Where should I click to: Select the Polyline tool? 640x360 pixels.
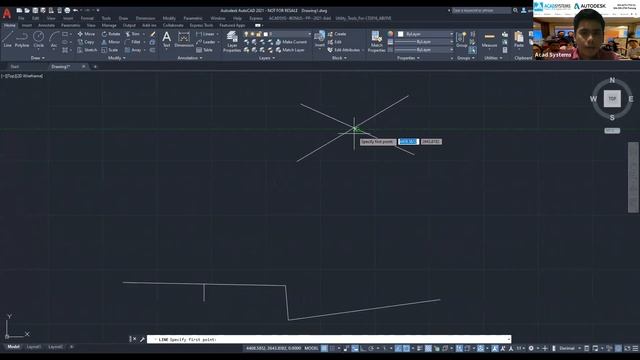pos(22,40)
